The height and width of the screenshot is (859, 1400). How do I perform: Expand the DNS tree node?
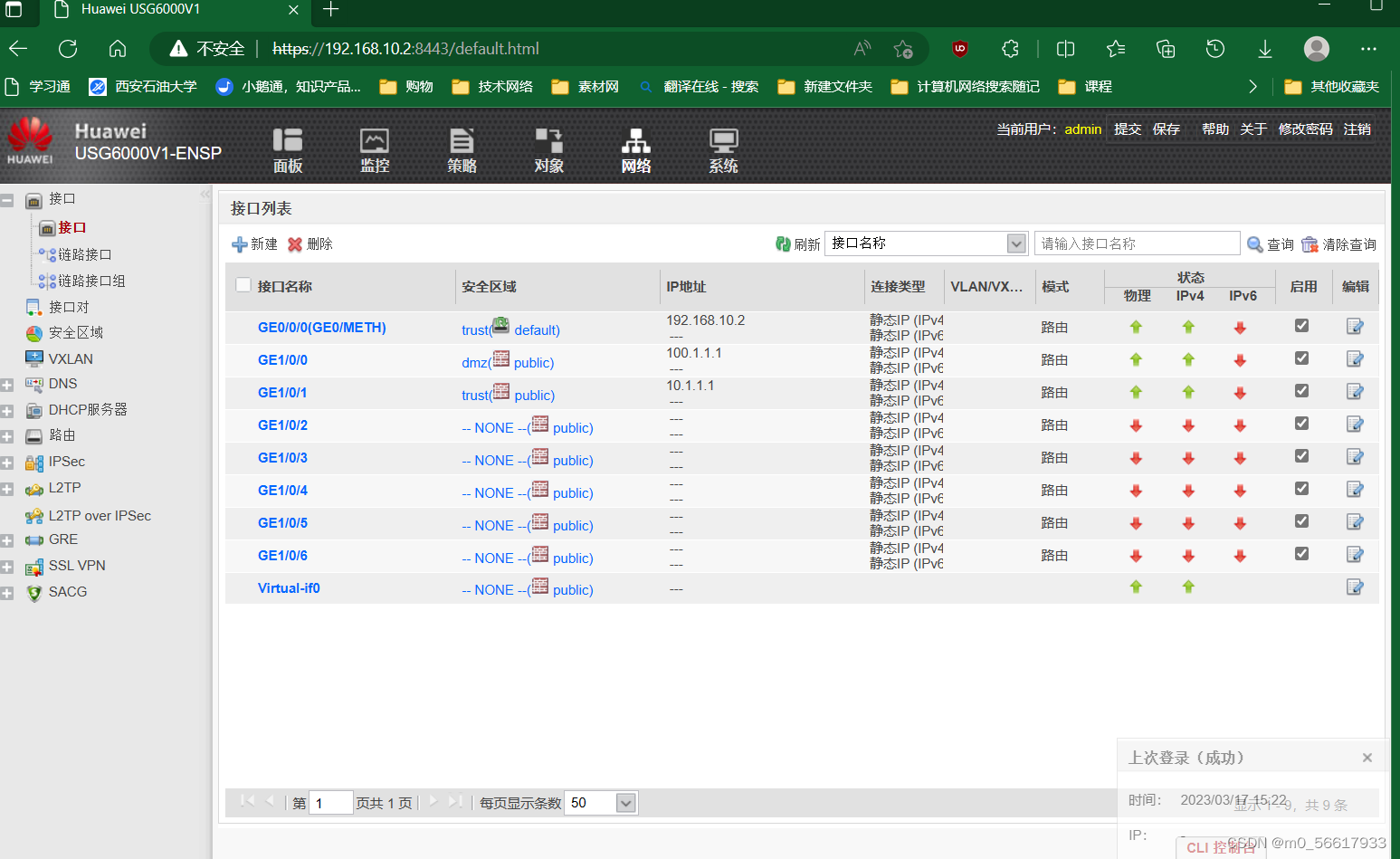(7, 385)
